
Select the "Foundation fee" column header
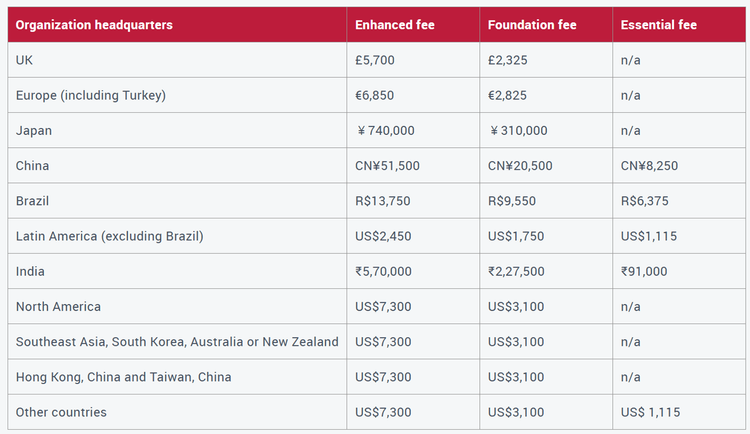coord(530,25)
